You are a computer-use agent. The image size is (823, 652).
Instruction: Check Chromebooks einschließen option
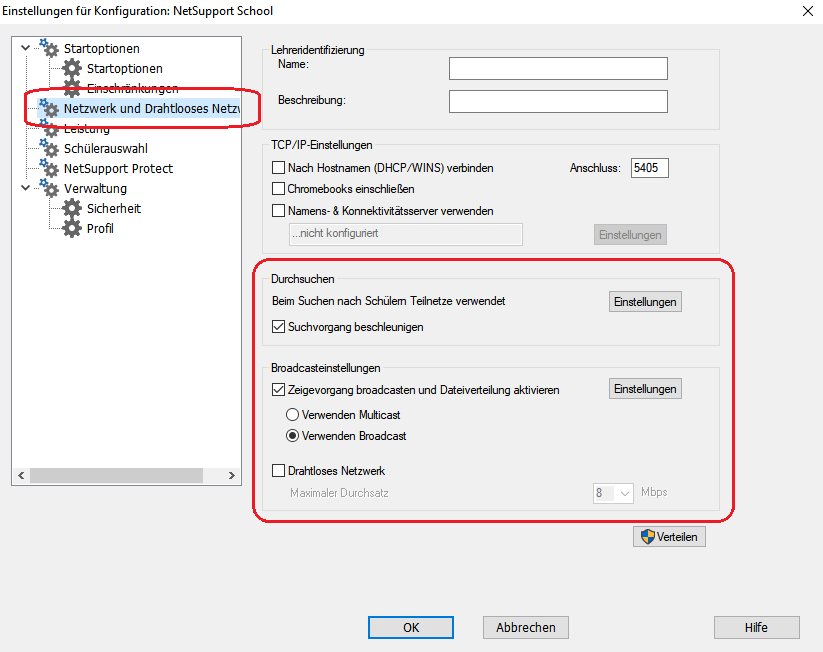(x=279, y=189)
